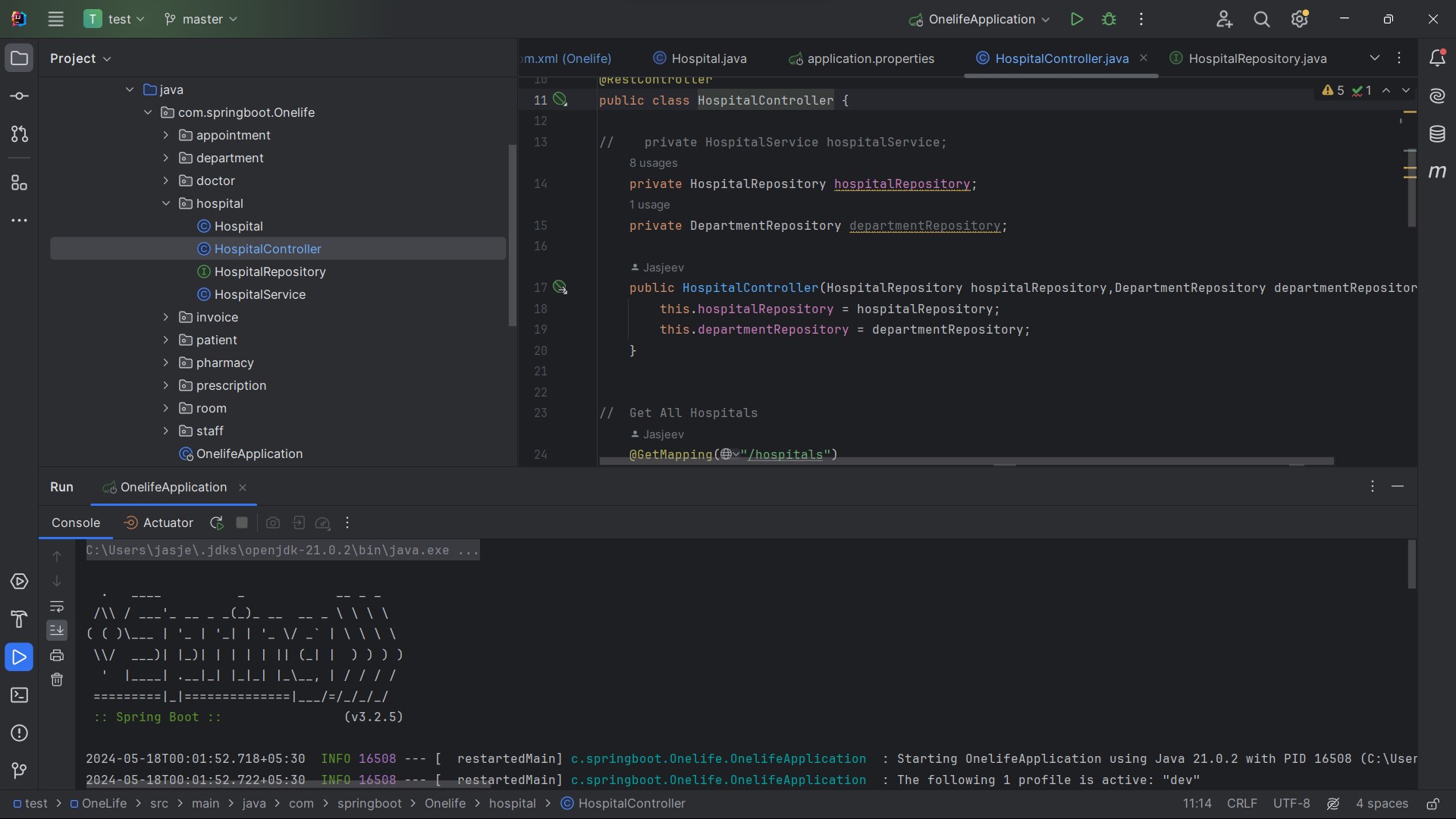Collapse the com.springboot.Onelife package
Screen dimensions: 1456x819
point(148,113)
